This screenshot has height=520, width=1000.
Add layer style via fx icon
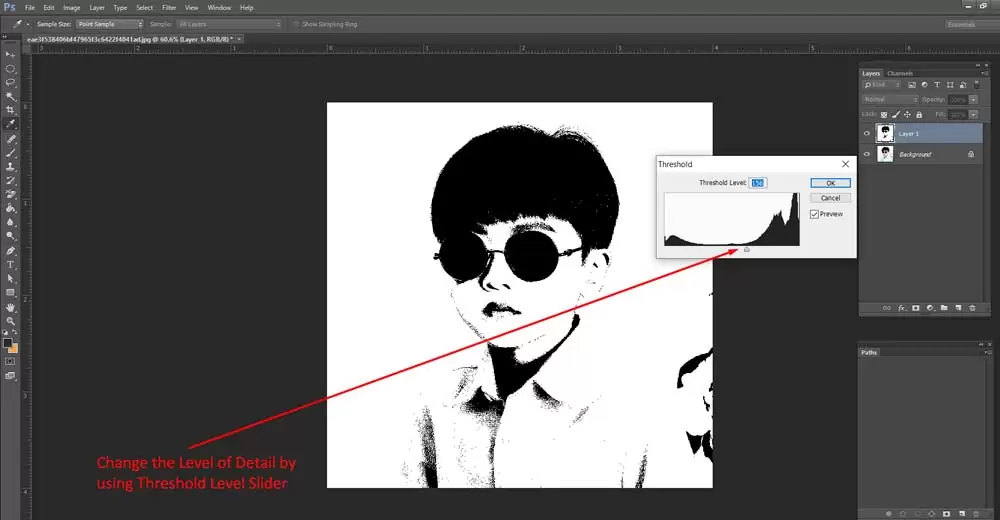pyautogui.click(x=900, y=308)
